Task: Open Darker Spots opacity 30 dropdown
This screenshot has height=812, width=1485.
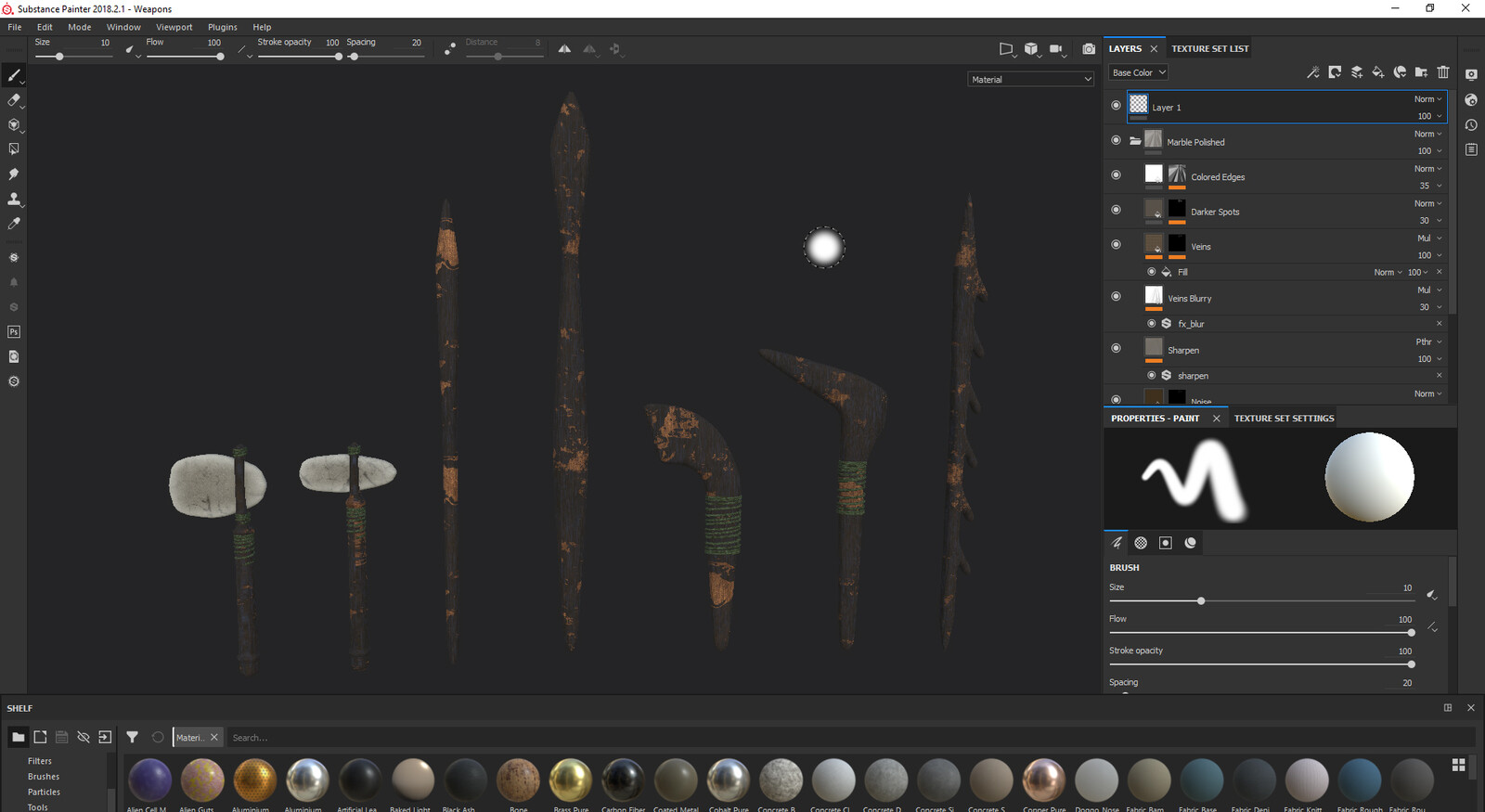Action: [1430, 221]
